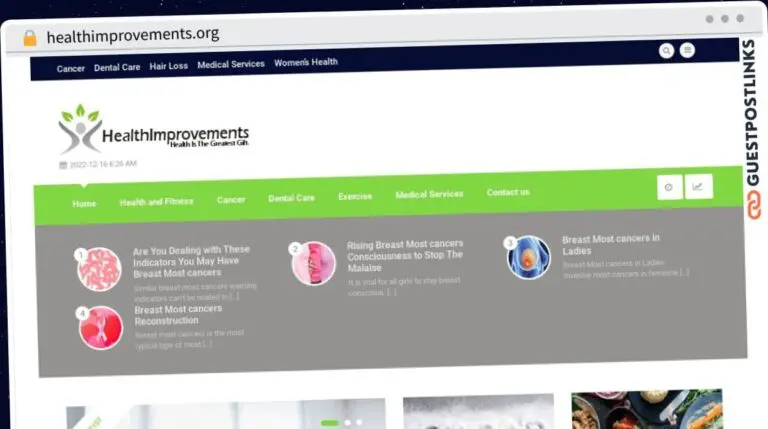
Task: Click thumbnail of article number 2
Action: (x=313, y=263)
